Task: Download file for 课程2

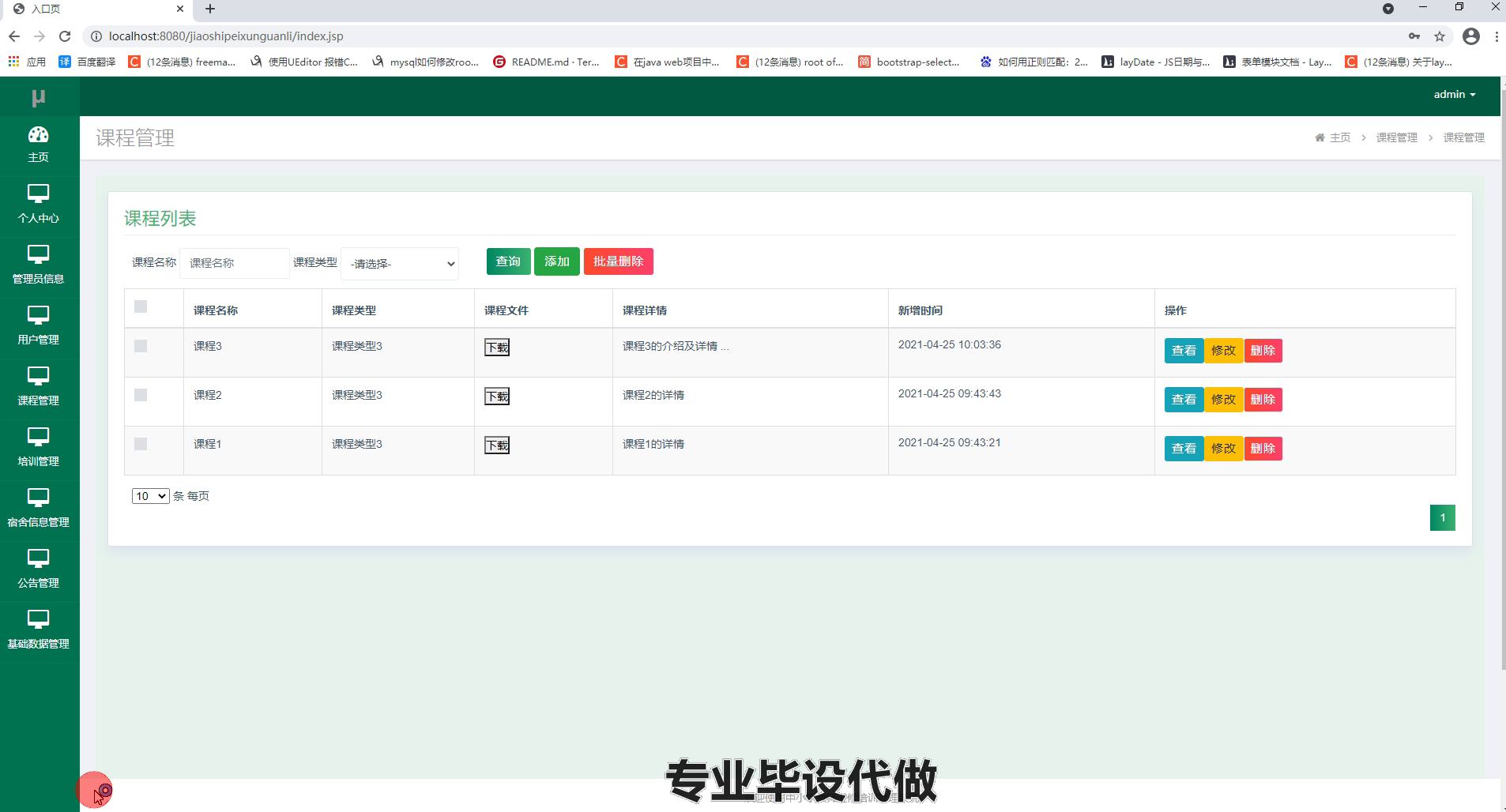Action: click(x=497, y=397)
